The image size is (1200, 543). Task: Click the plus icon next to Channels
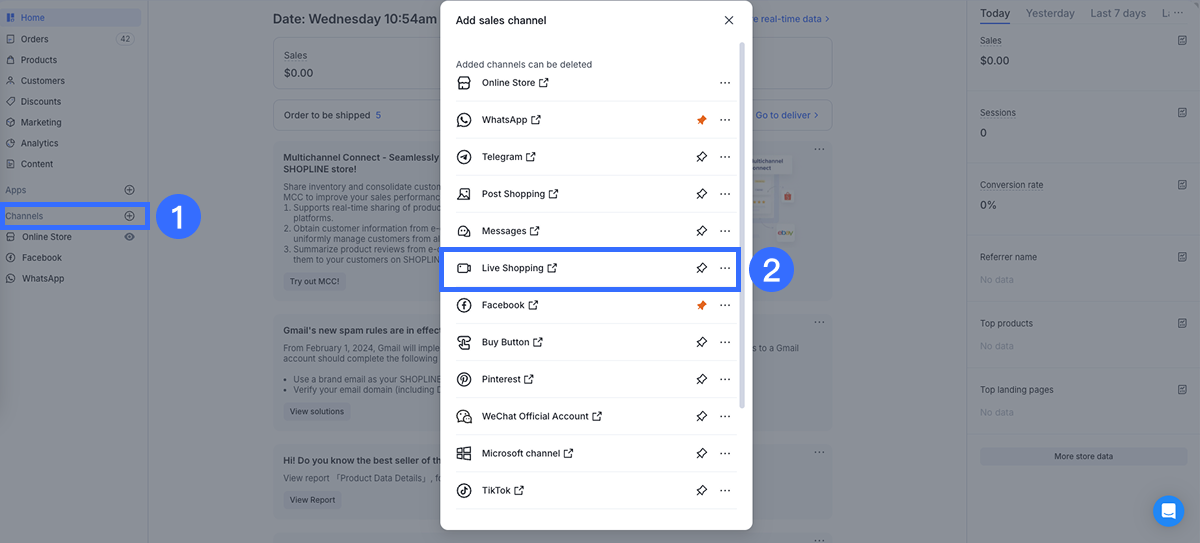(x=129, y=216)
